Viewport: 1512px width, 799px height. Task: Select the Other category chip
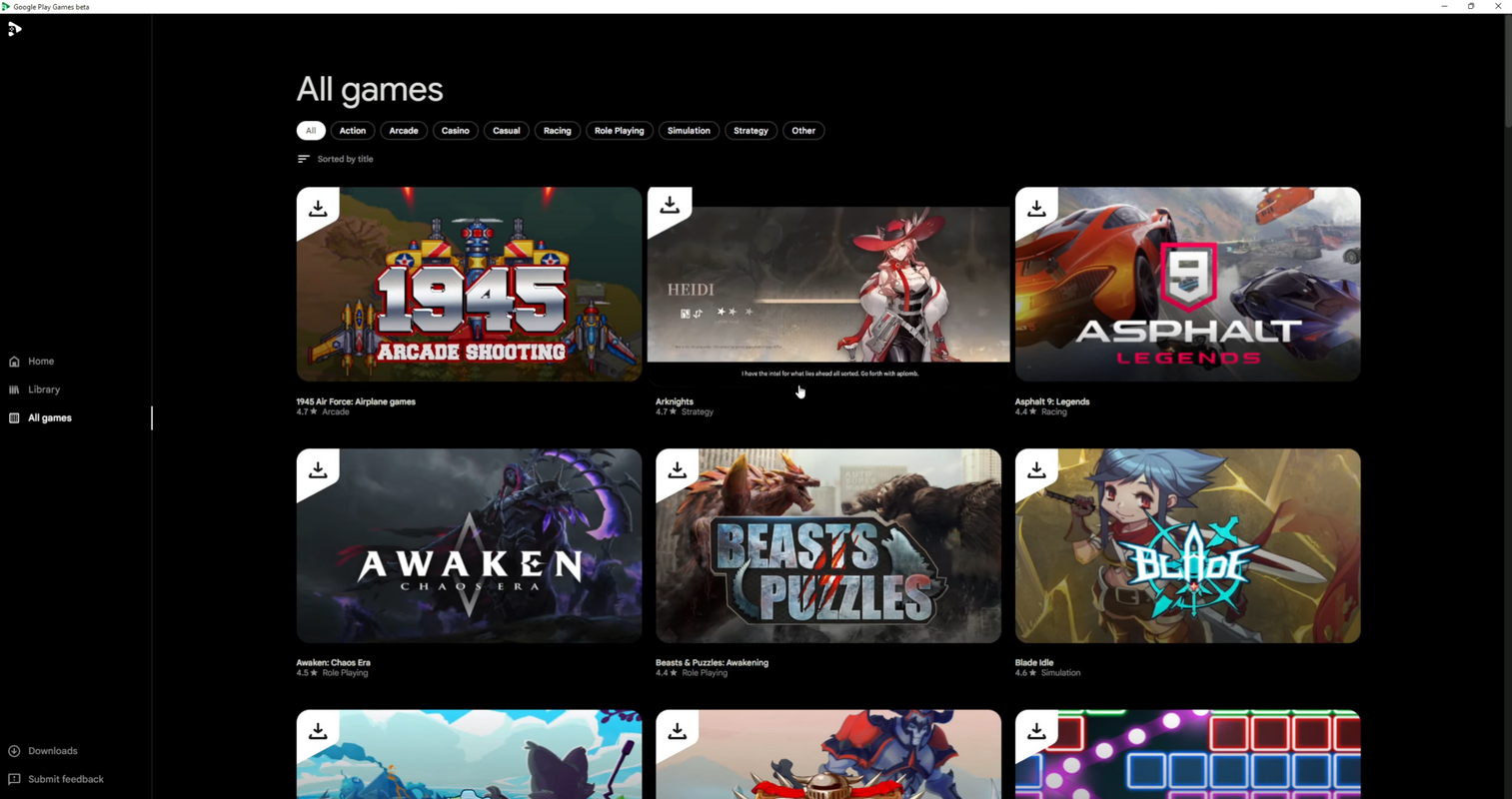coord(803,131)
